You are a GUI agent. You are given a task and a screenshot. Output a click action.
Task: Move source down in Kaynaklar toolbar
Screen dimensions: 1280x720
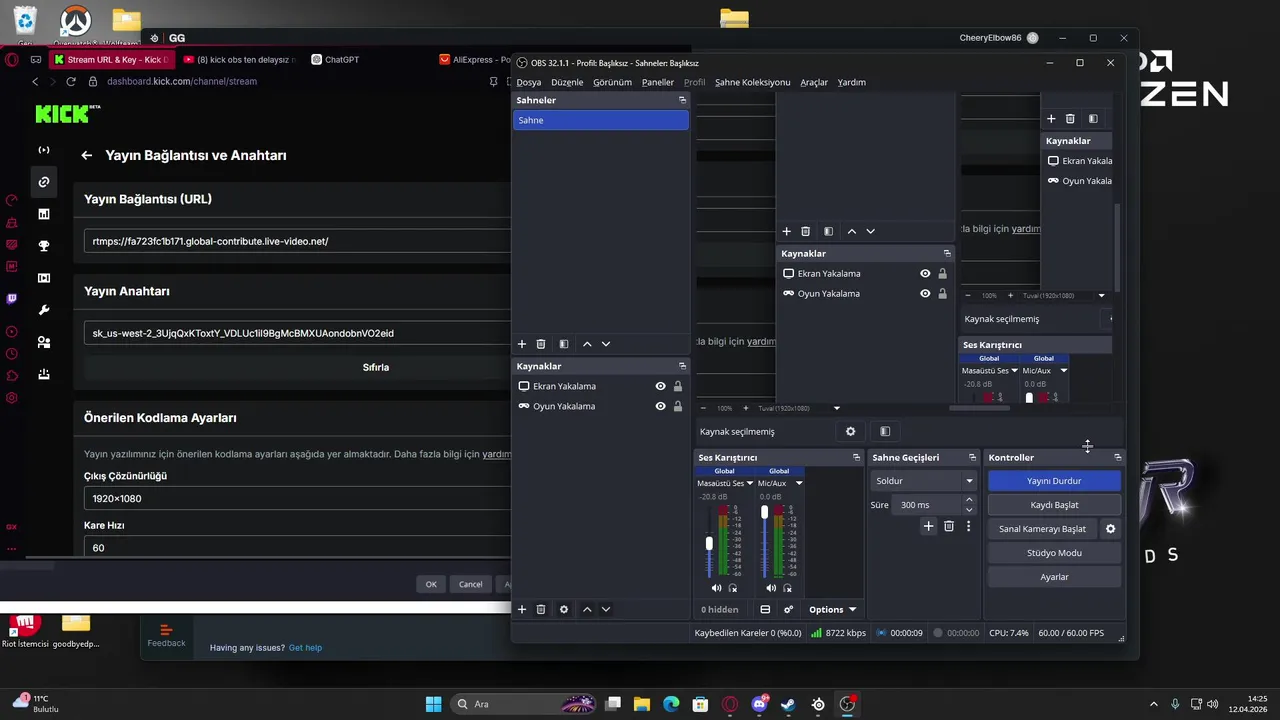pyautogui.click(x=606, y=609)
